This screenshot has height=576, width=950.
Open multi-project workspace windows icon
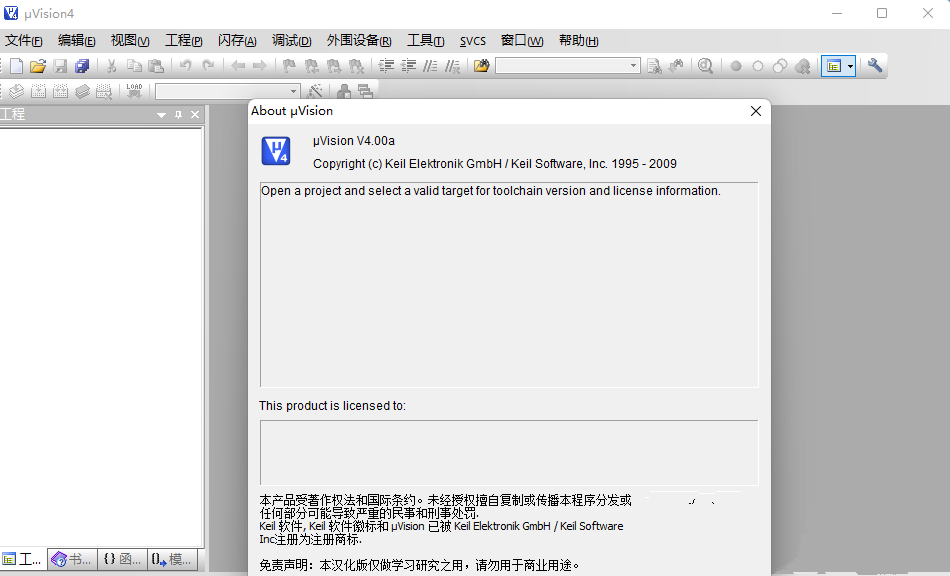pos(365,91)
